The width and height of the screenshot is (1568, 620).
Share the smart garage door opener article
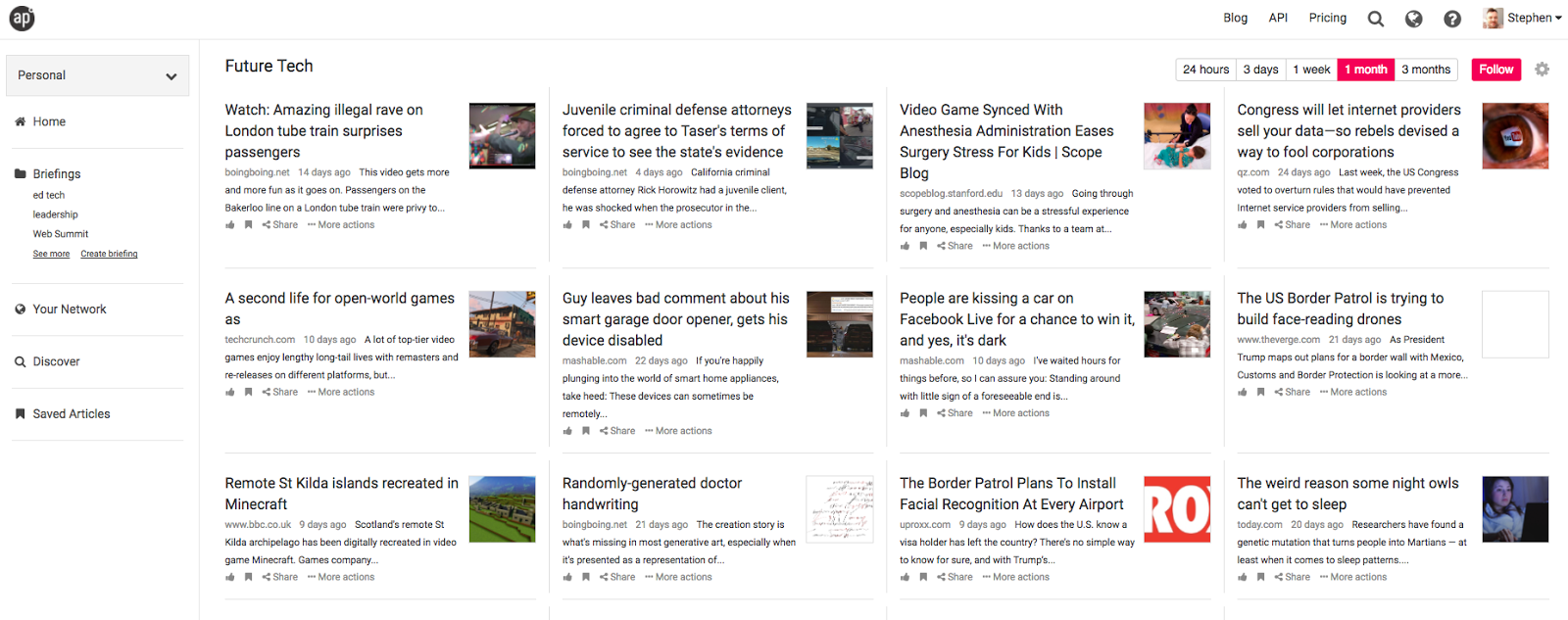tap(617, 431)
